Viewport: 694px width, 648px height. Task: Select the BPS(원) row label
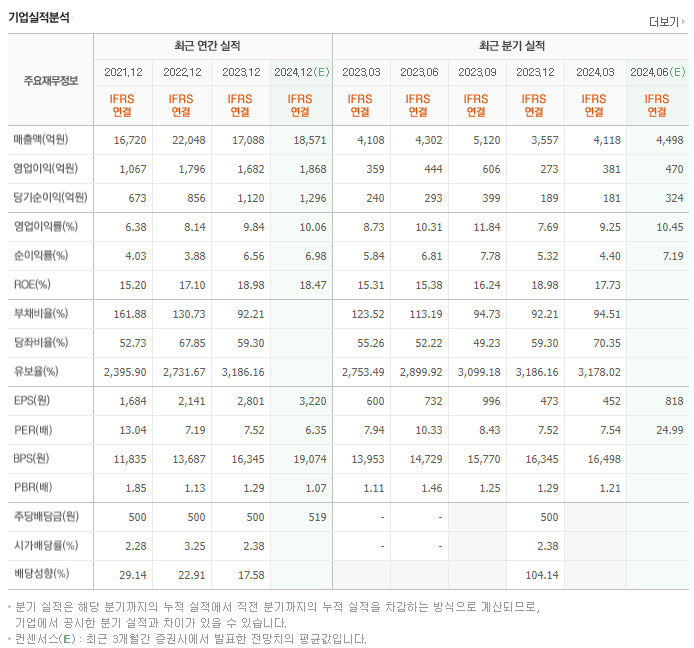(x=31, y=459)
